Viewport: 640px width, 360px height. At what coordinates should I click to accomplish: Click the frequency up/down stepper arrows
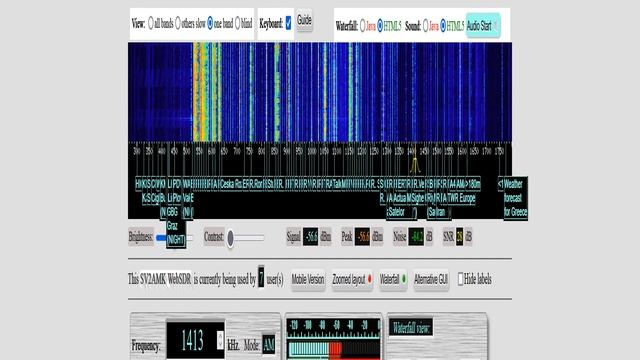click(220, 340)
